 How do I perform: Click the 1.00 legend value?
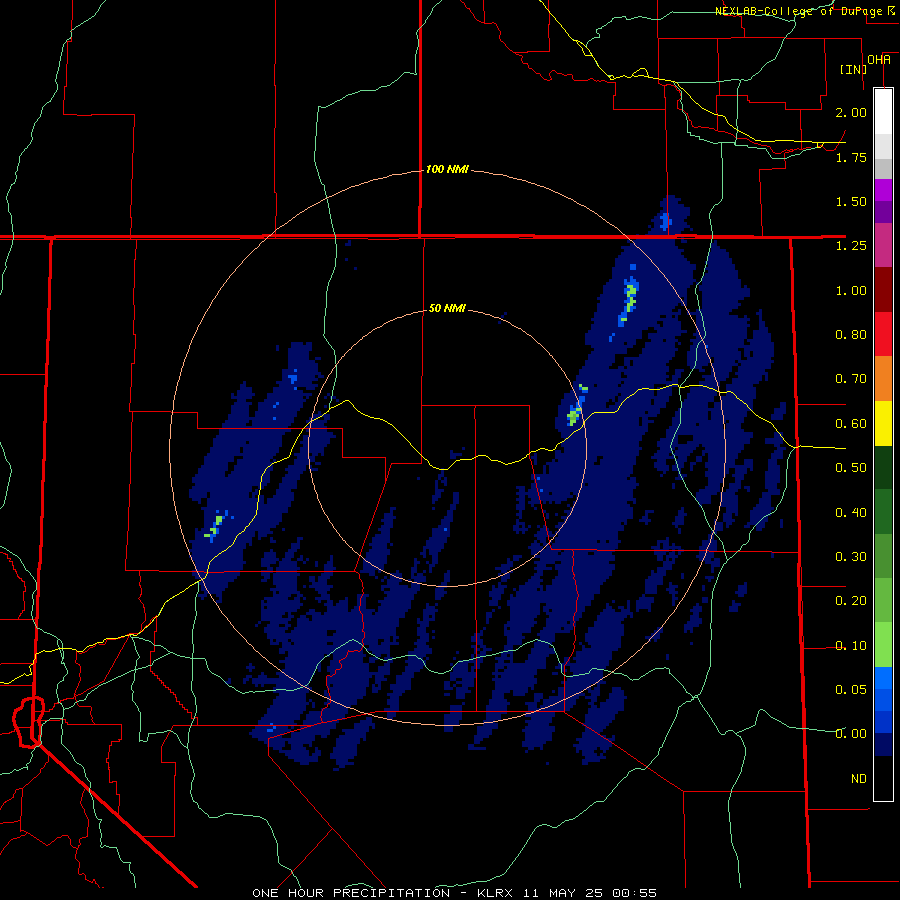(x=851, y=290)
